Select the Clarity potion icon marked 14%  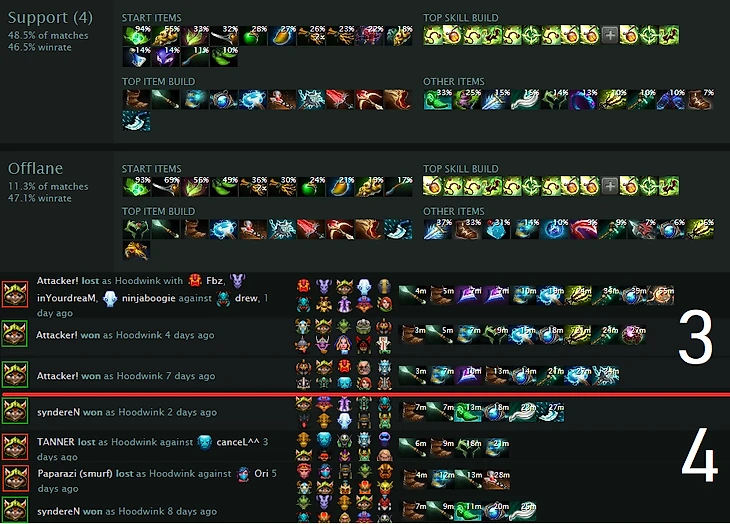coord(136,56)
